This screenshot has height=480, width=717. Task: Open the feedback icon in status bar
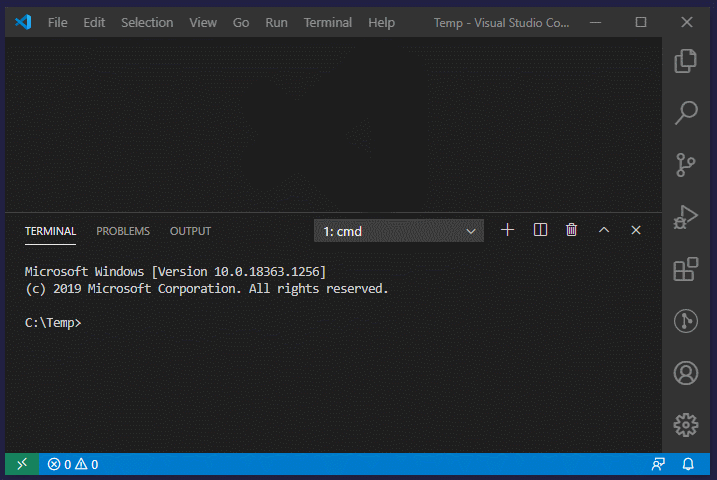658,464
